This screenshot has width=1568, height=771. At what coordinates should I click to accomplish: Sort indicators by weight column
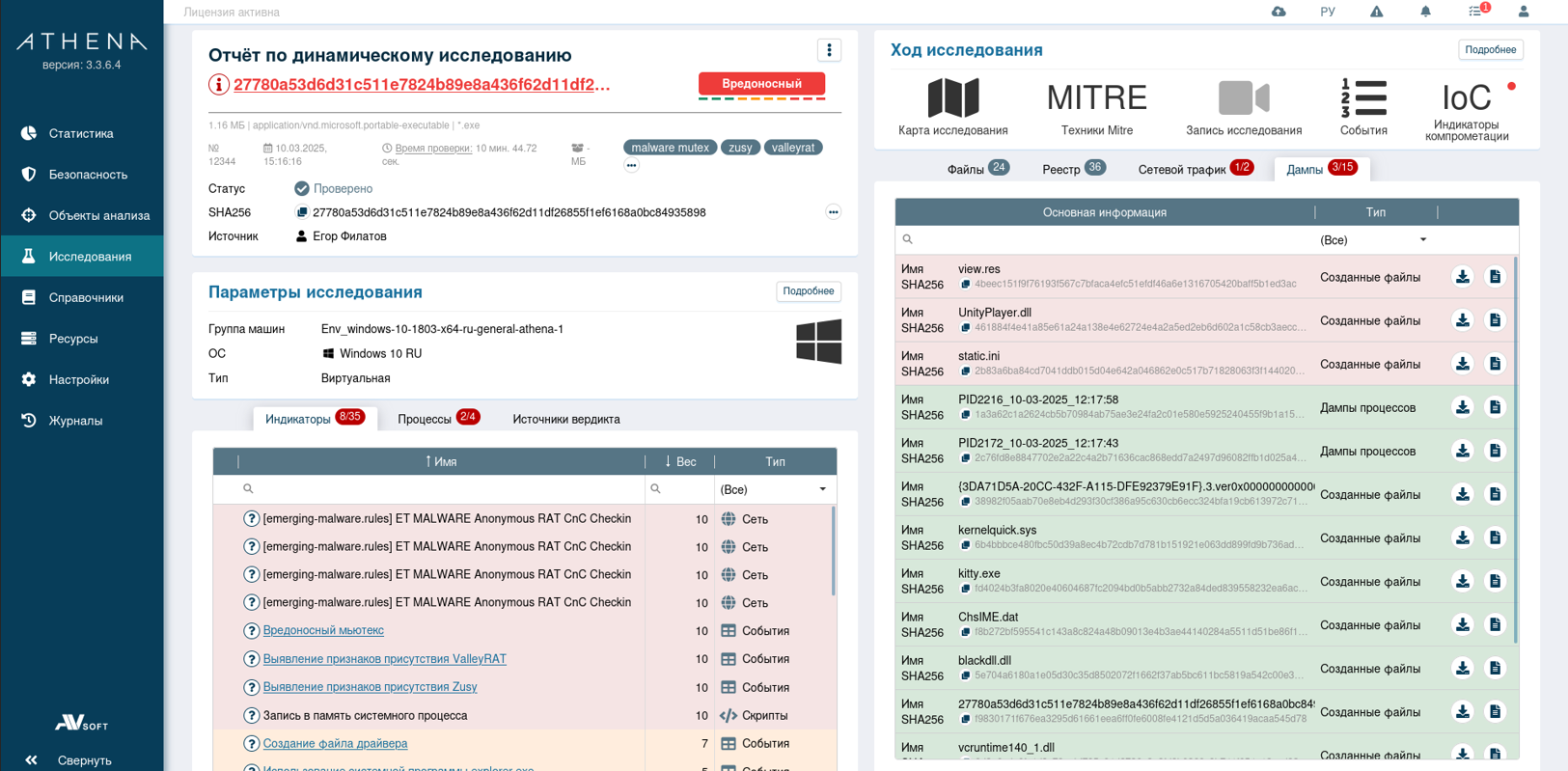[x=680, y=462]
